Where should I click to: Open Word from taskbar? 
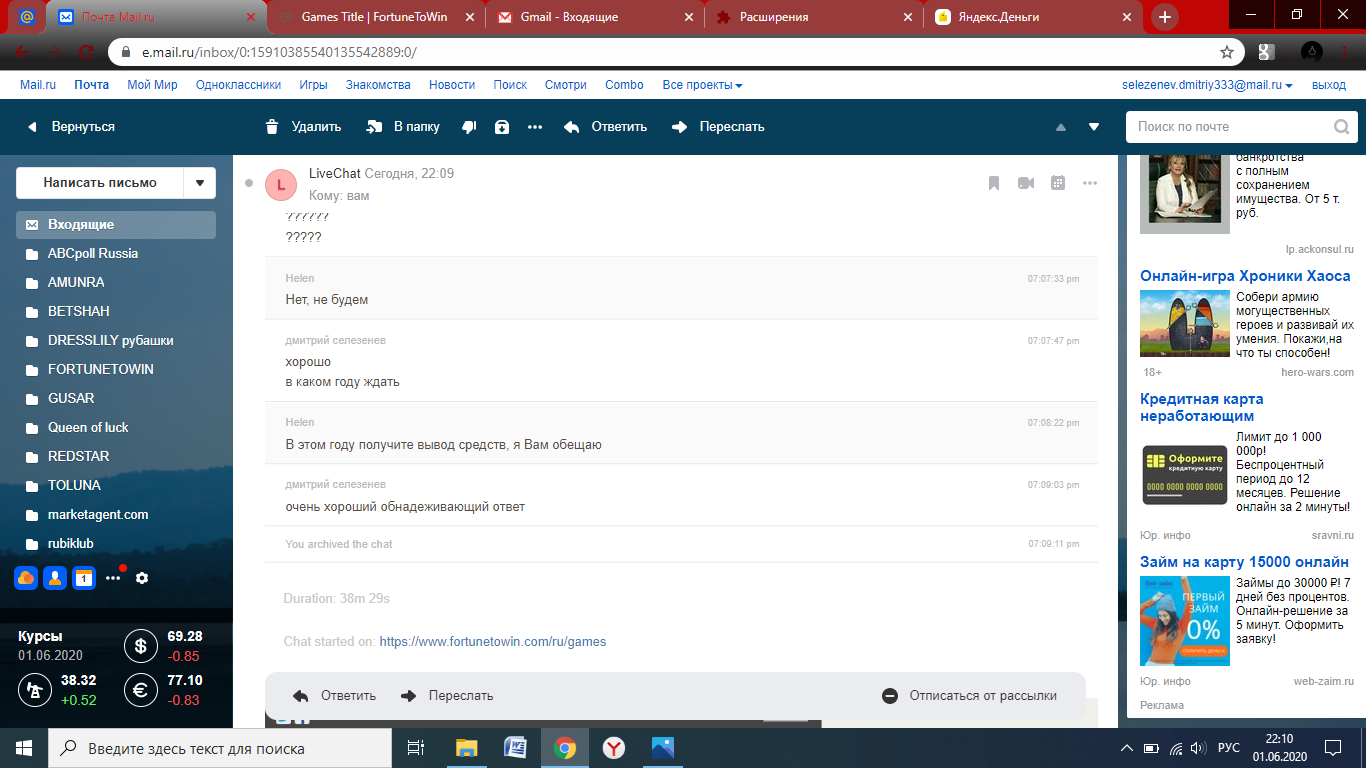pyautogui.click(x=516, y=748)
